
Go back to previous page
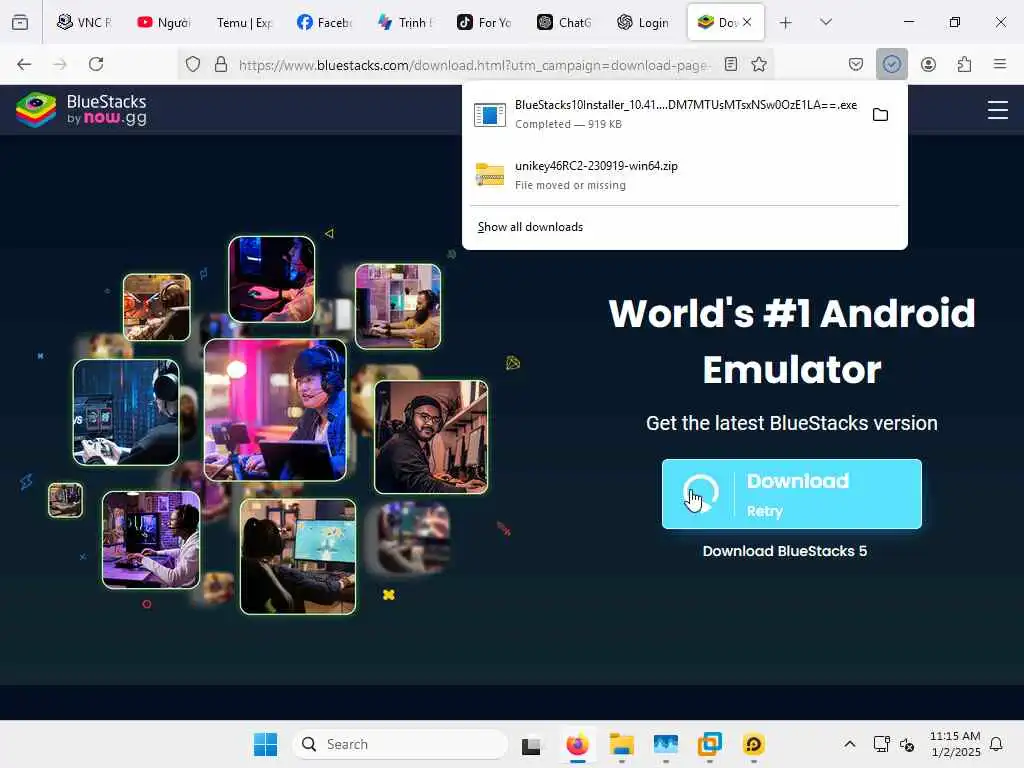coord(24,64)
